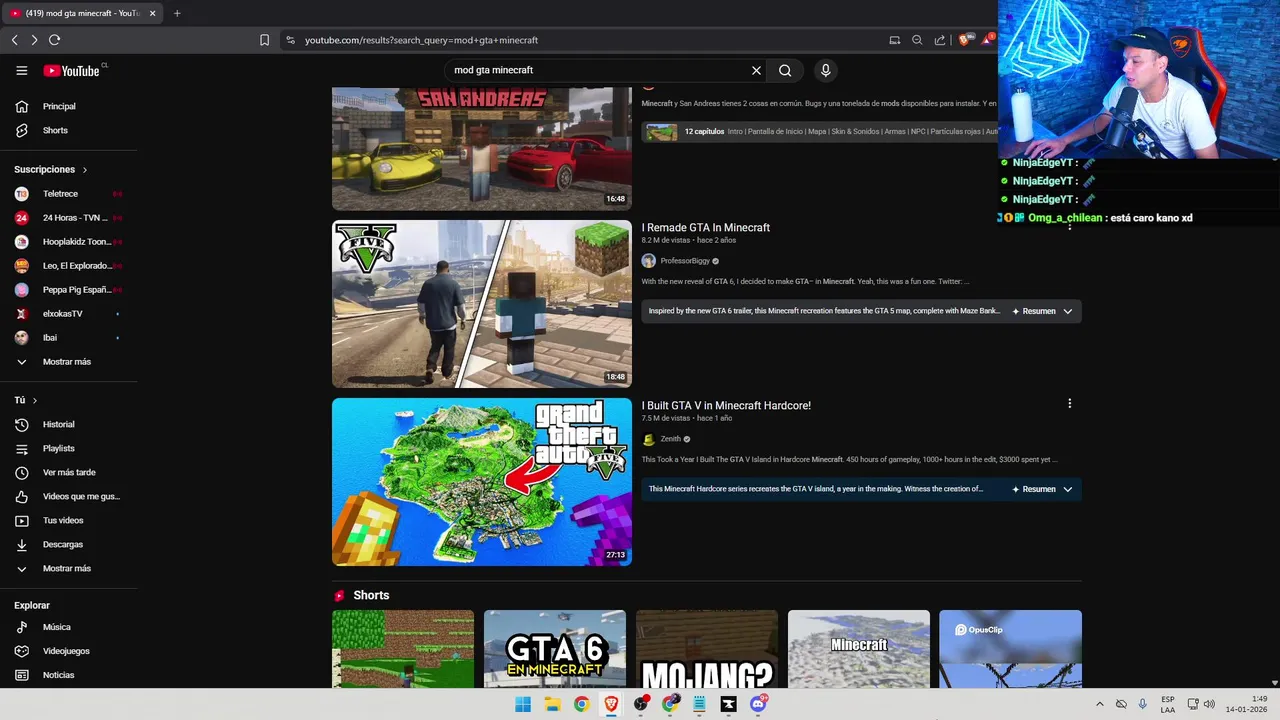1280x720 pixels.
Task: Open Videos que me gustan sidebar item
Action: (x=68, y=496)
